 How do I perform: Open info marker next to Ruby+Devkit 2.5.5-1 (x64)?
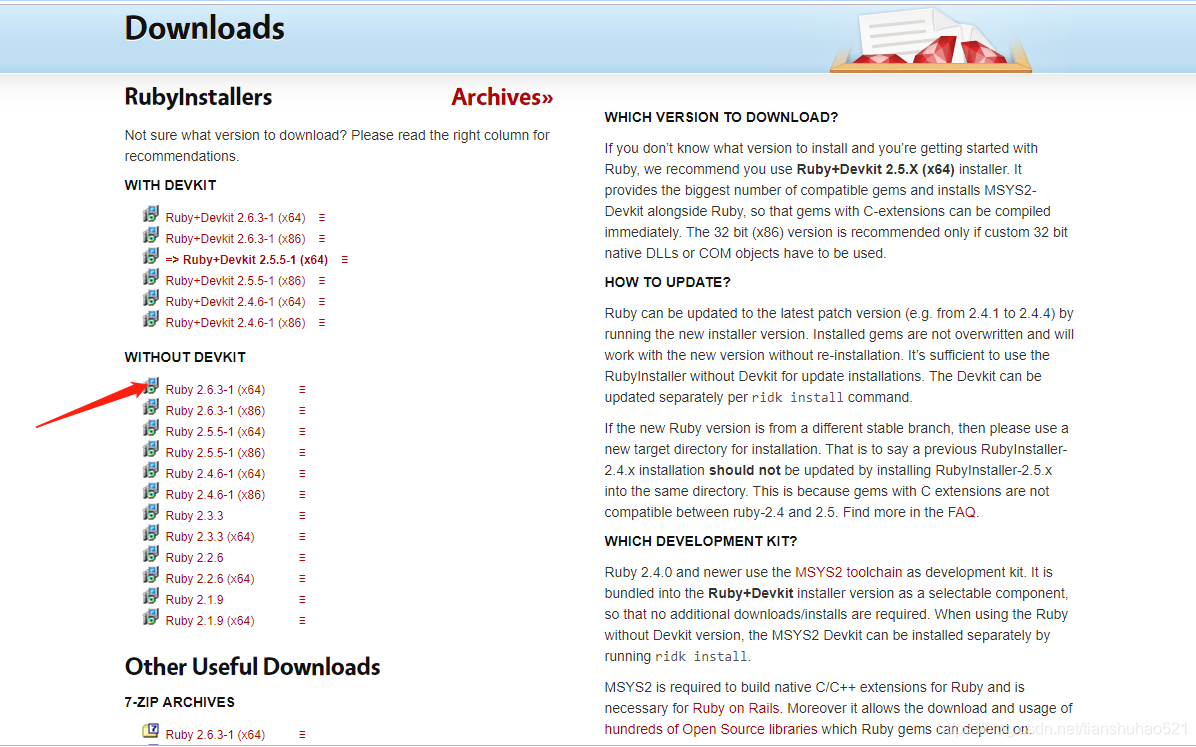point(345,259)
